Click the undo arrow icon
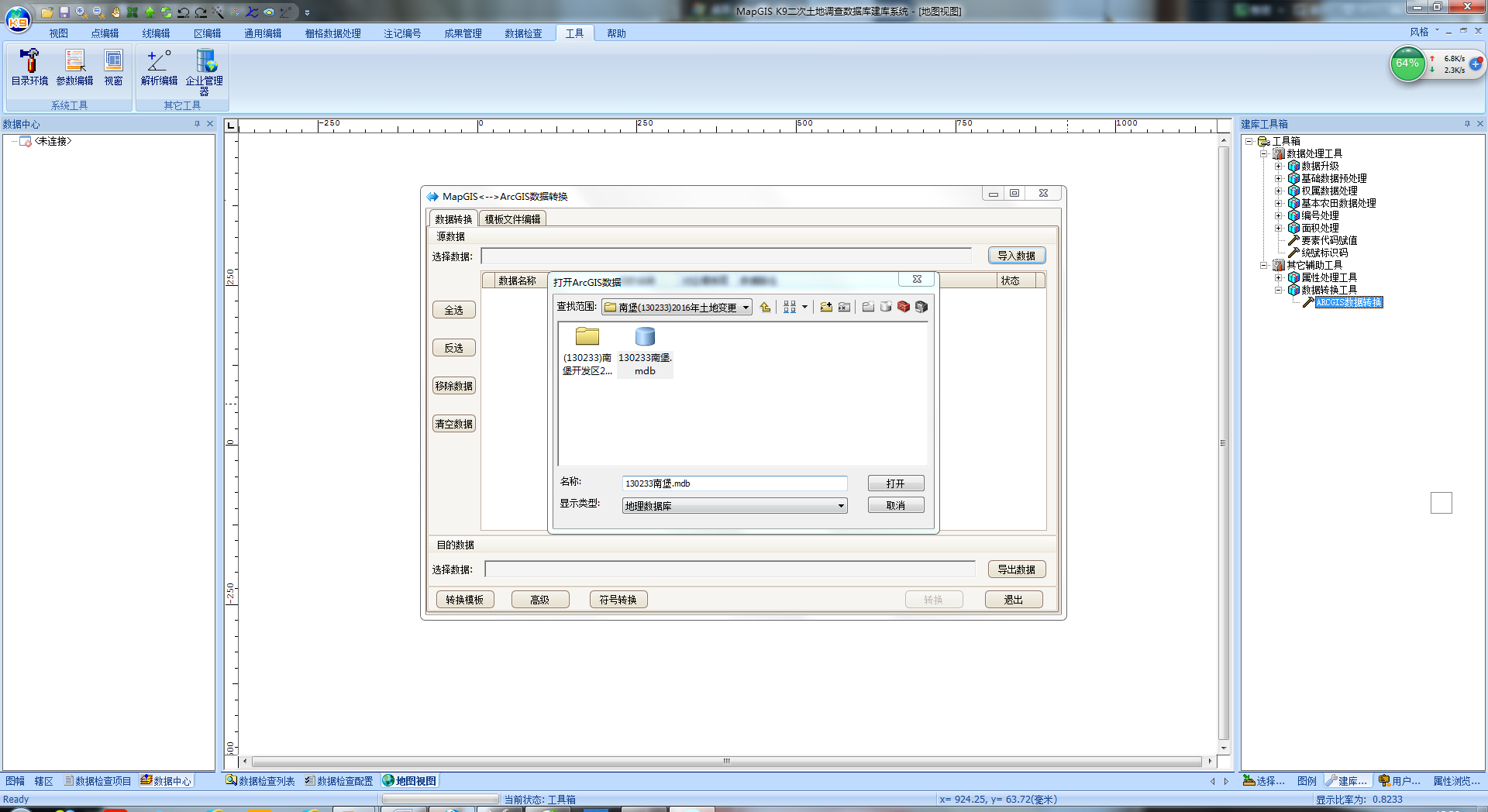Image resolution: width=1488 pixels, height=812 pixels. pyautogui.click(x=184, y=12)
